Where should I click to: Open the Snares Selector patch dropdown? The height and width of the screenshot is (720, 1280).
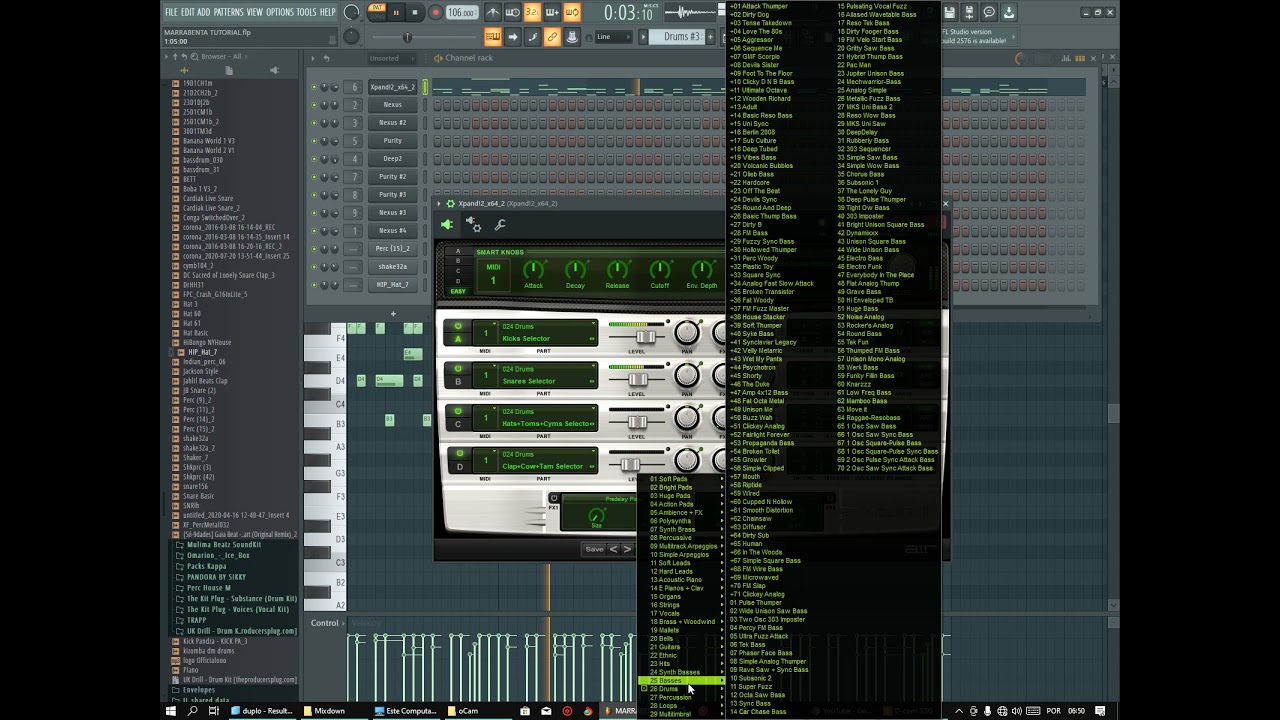click(x=546, y=381)
